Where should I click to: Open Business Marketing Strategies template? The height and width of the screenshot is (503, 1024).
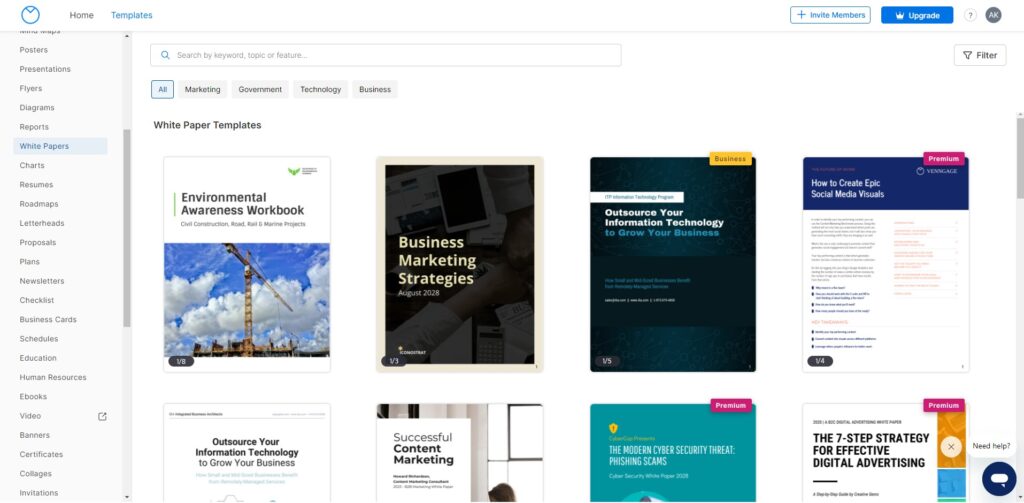point(460,265)
